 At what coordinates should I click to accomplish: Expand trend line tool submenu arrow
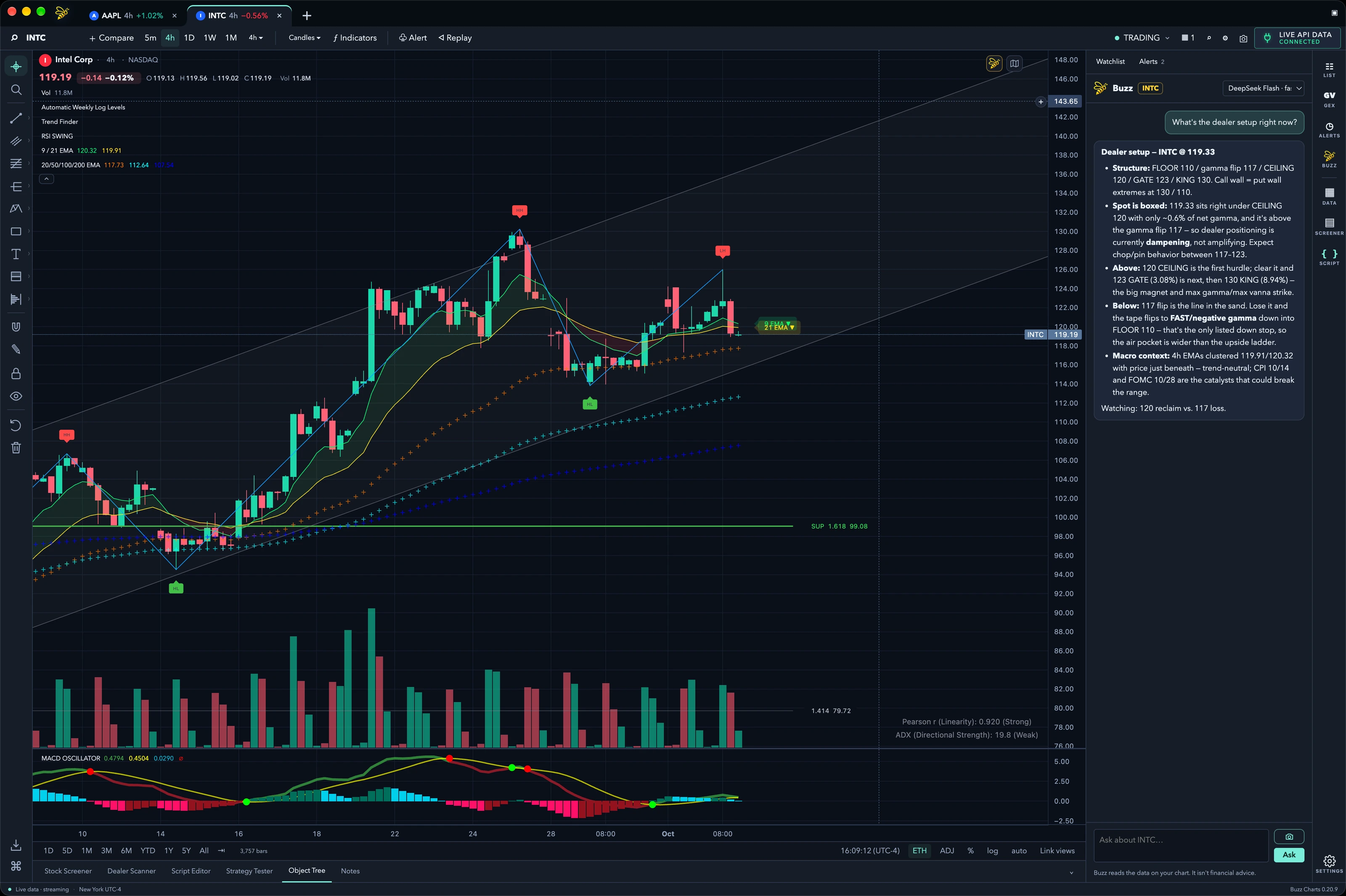[x=29, y=118]
